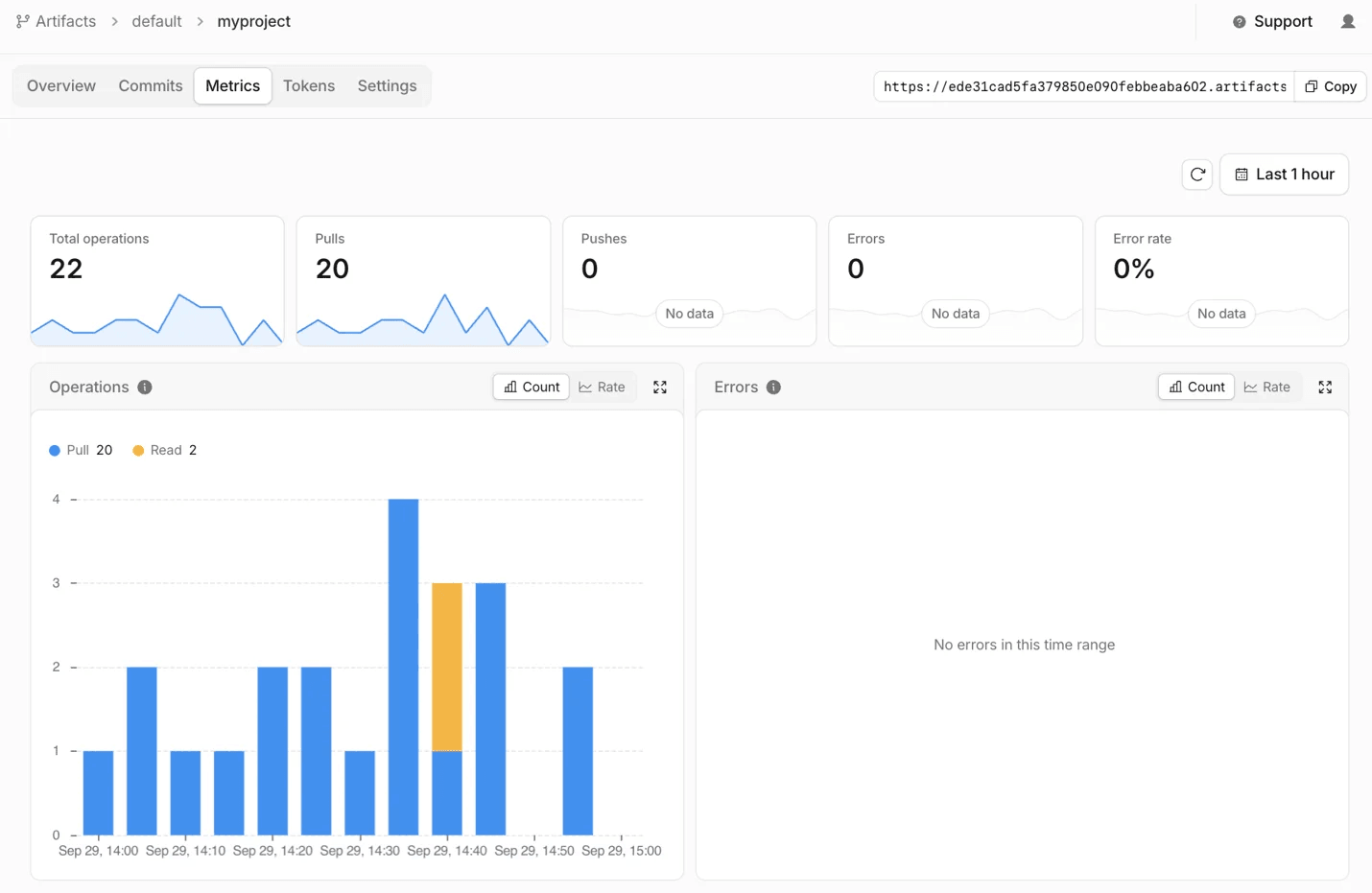Click the default namespace breadcrumb

pos(156,21)
